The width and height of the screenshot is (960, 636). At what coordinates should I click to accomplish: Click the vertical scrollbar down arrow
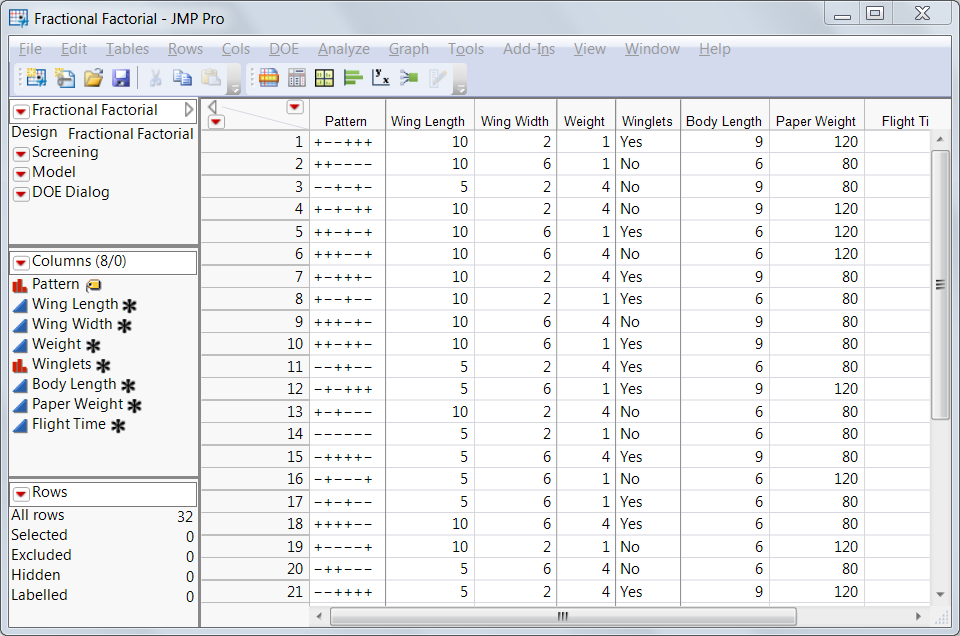coord(940,594)
